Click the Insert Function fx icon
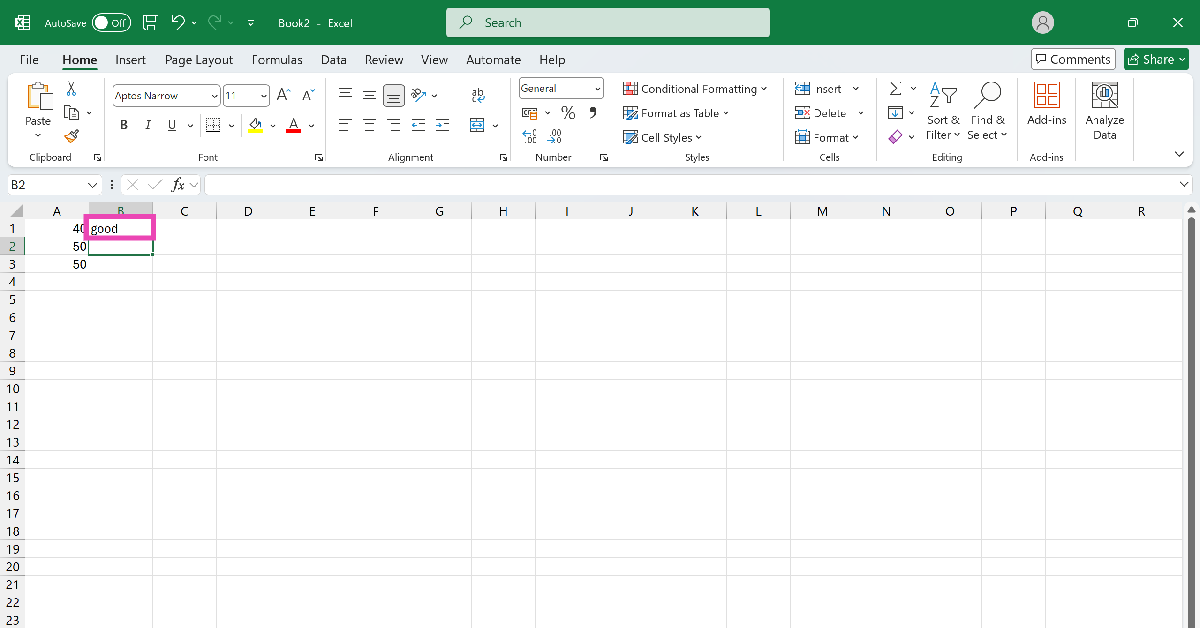Screen dimensions: 1200x628 pos(178,185)
